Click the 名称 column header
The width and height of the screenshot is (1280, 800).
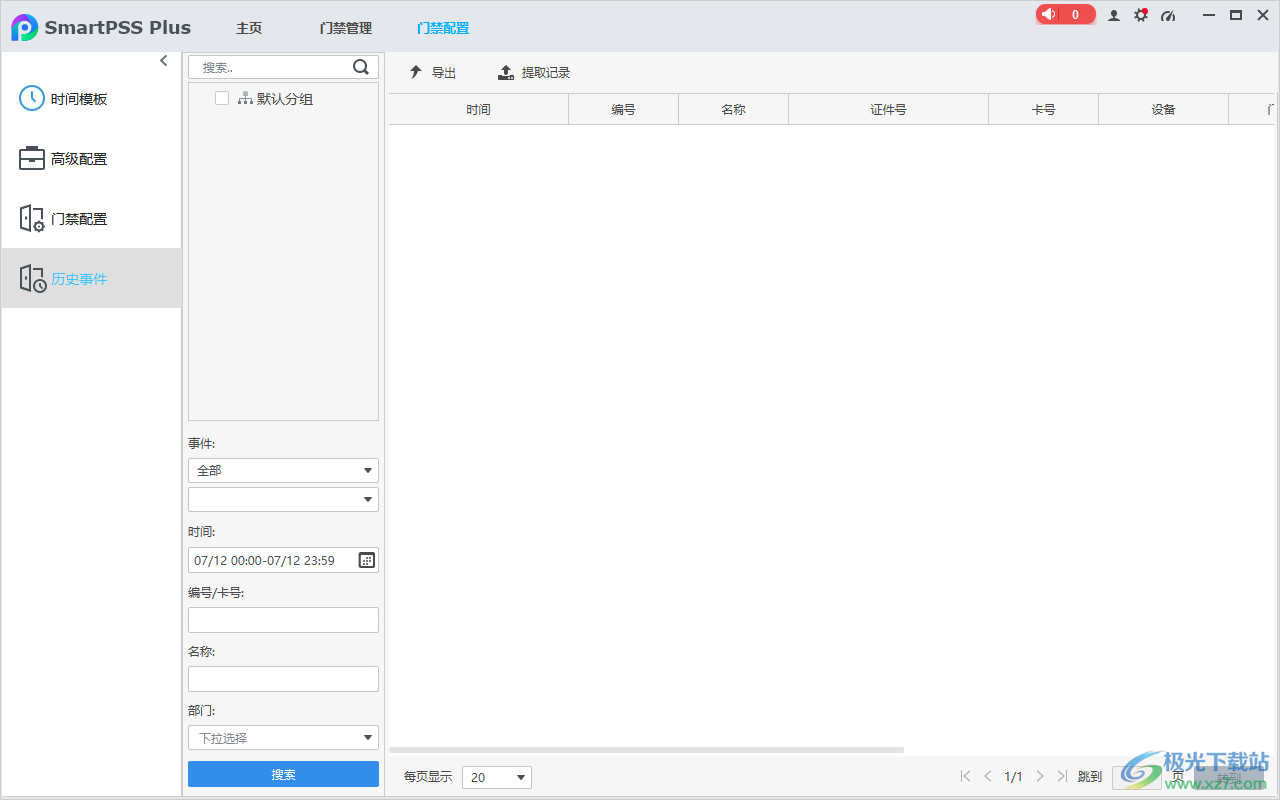(733, 109)
